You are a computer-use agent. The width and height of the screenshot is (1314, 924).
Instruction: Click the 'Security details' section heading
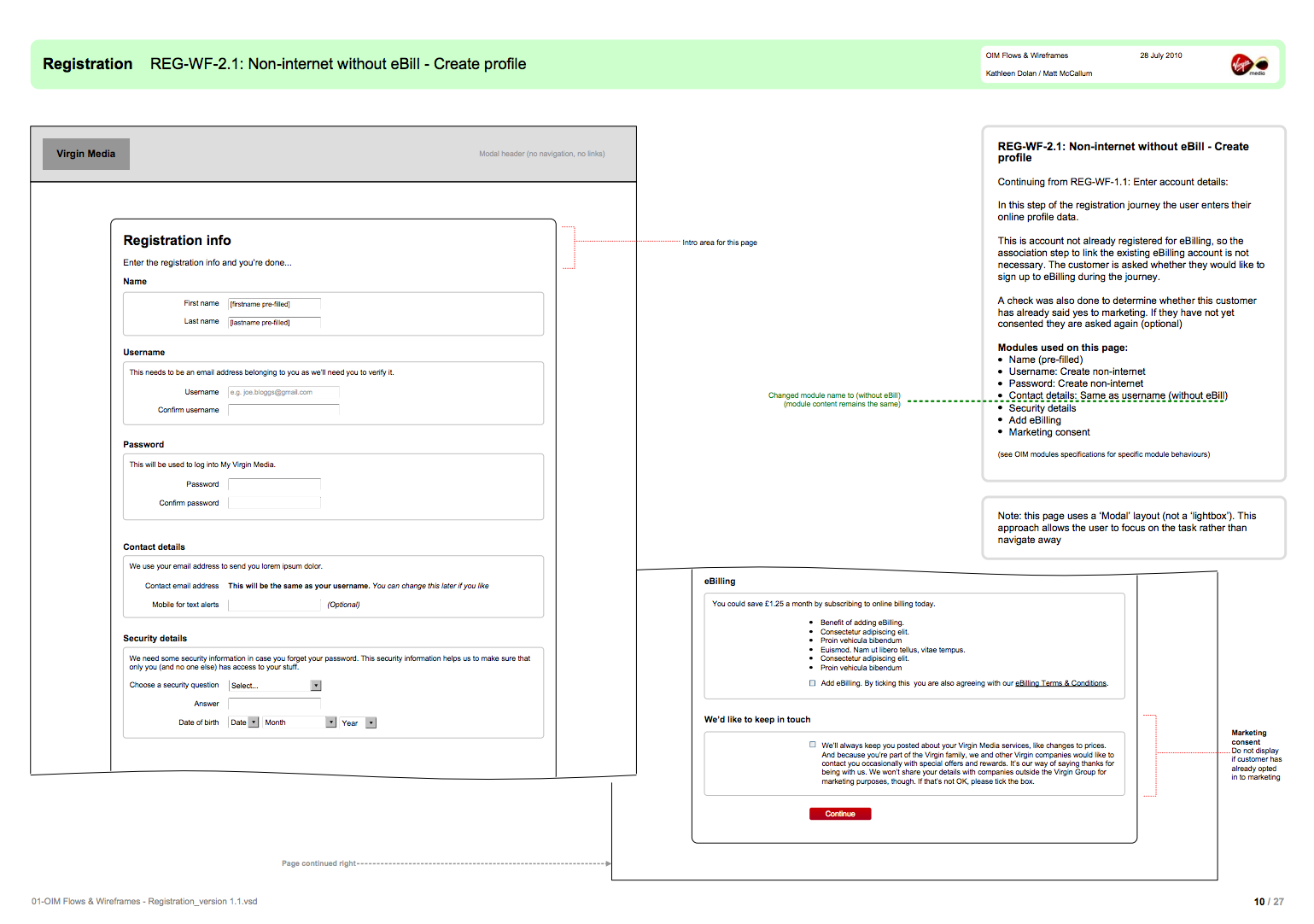point(155,639)
